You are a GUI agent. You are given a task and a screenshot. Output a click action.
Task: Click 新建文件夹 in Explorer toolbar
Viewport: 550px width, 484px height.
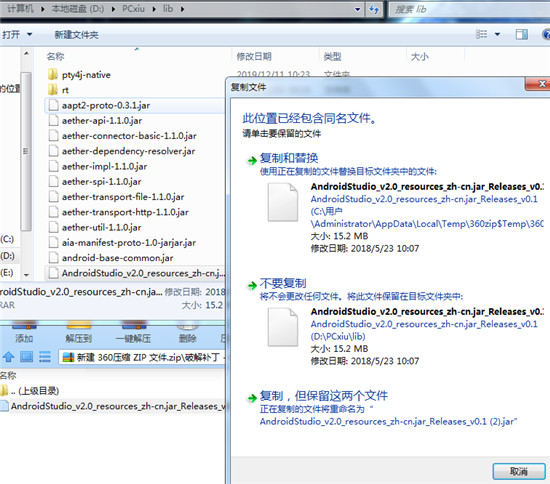[x=76, y=35]
